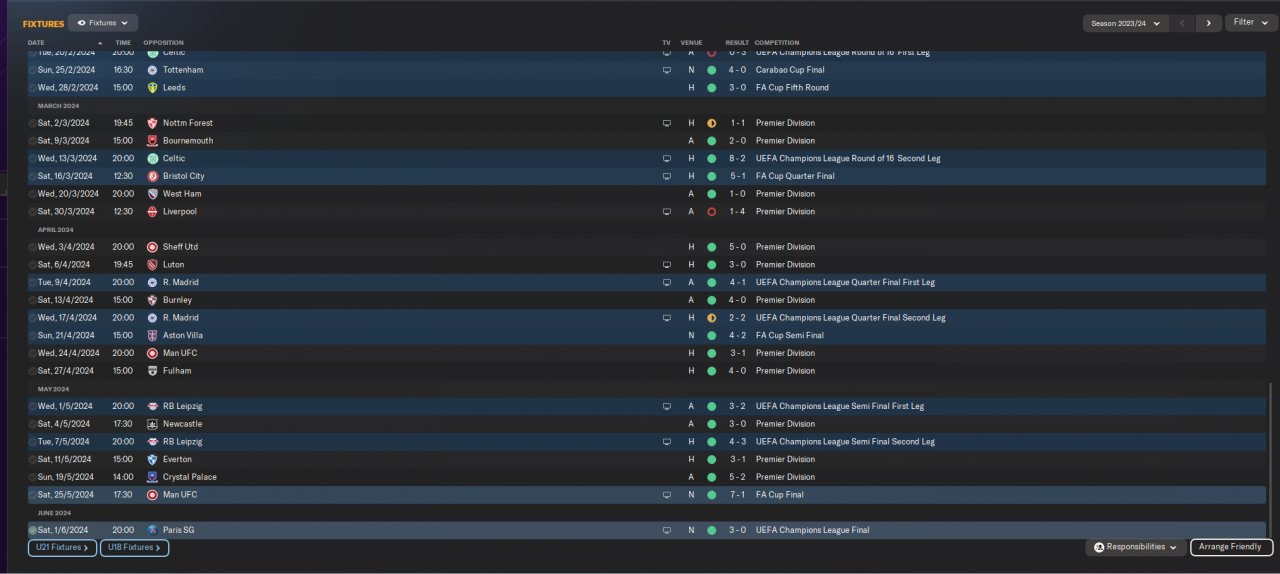Click the Carabao Cup Final competition text

click(x=790, y=70)
